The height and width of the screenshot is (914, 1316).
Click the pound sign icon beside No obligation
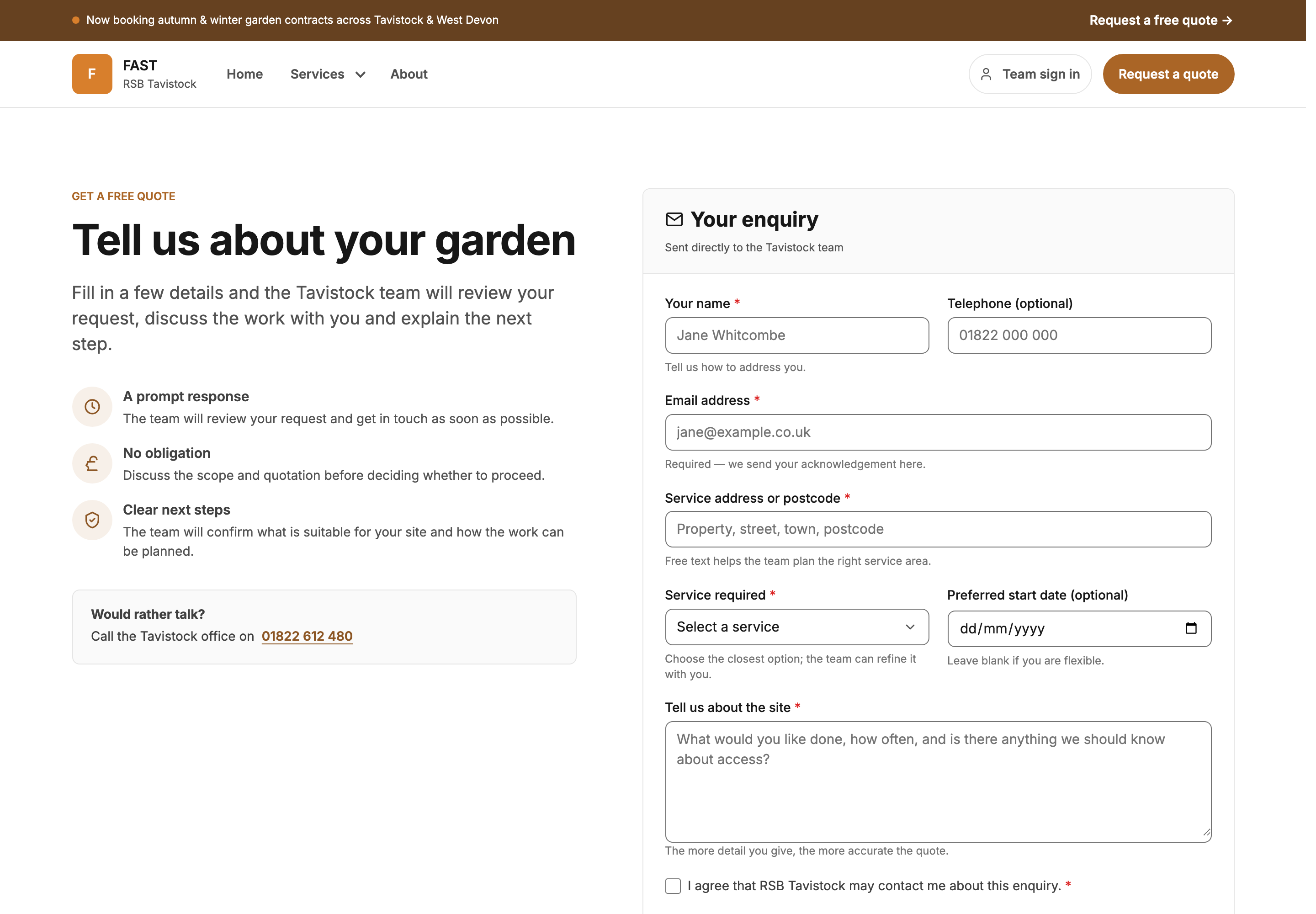click(x=92, y=463)
